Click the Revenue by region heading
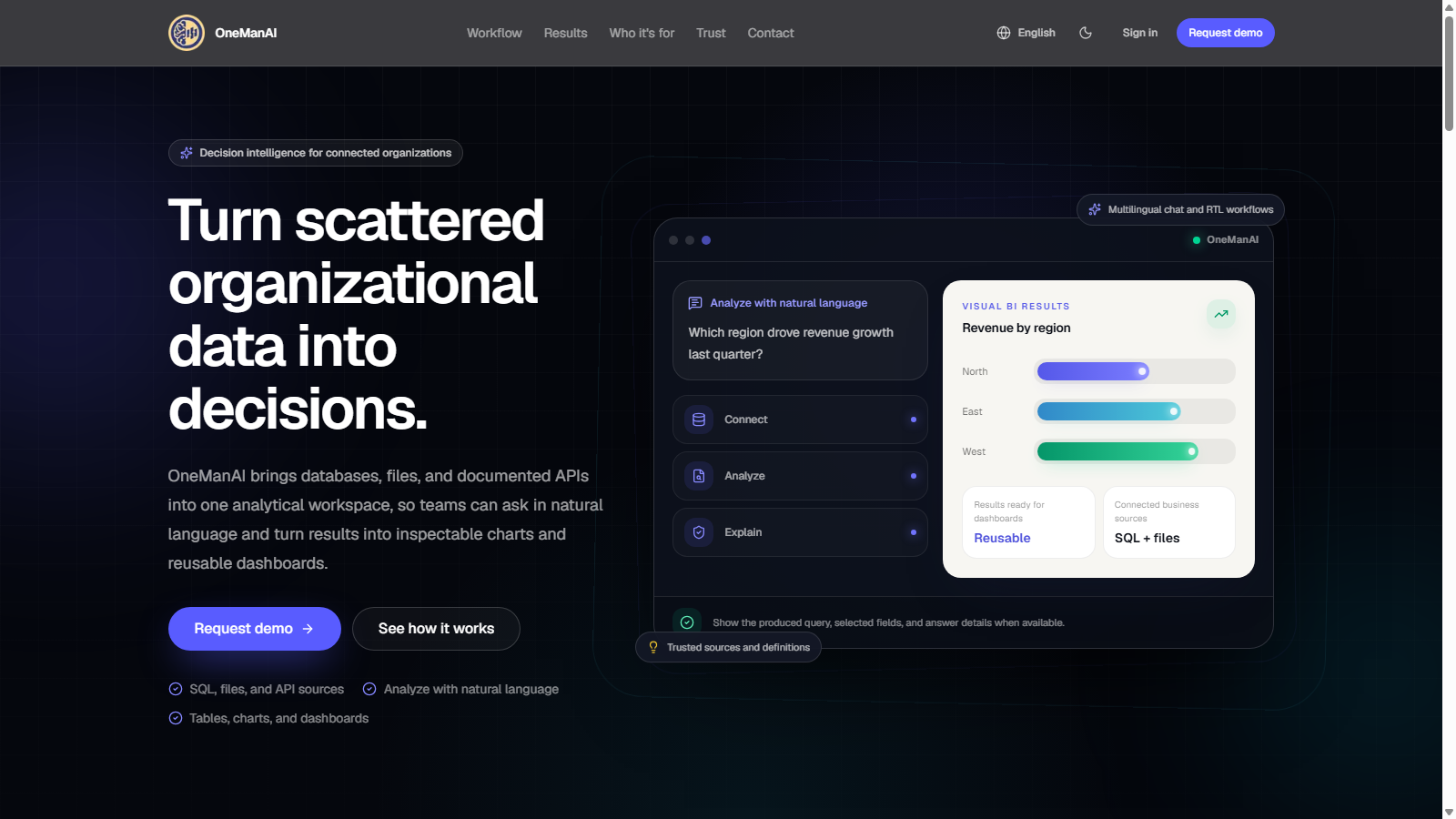The image size is (1456, 819). [x=1016, y=328]
